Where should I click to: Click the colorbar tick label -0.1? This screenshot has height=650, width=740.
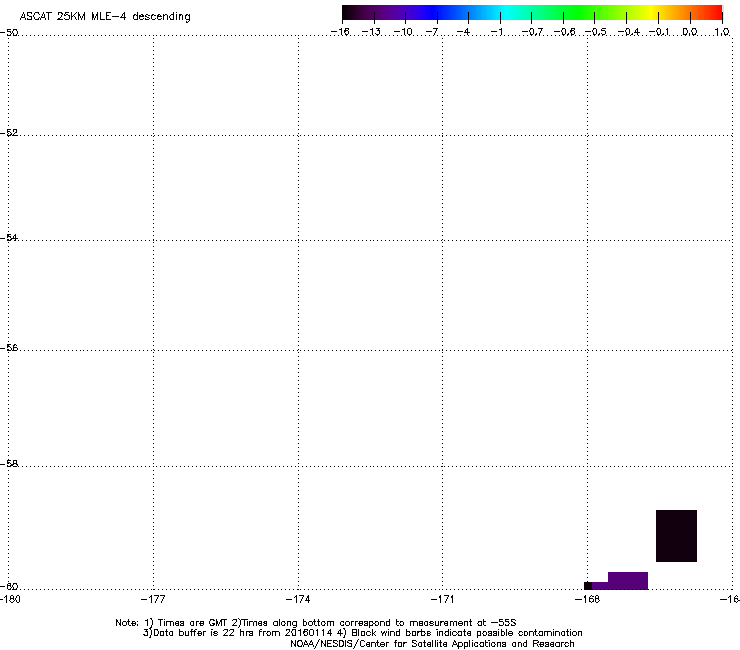[659, 32]
